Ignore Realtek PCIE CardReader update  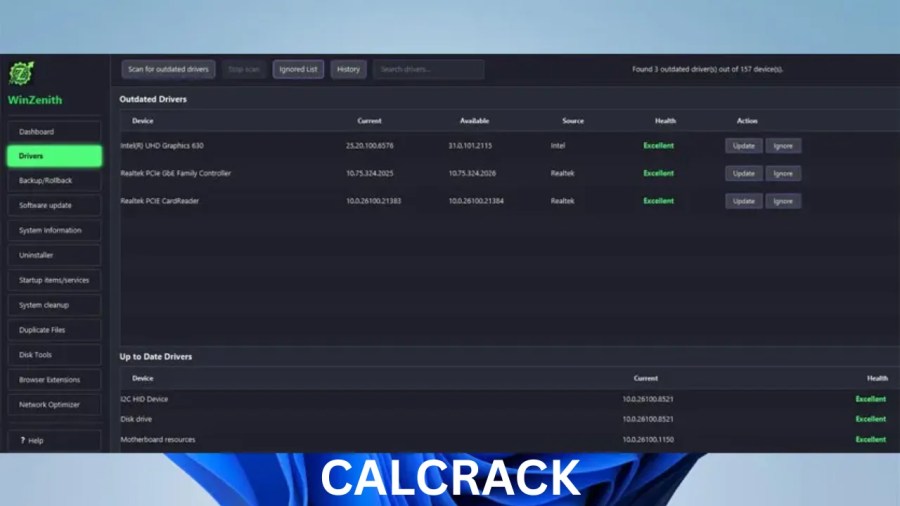click(783, 201)
